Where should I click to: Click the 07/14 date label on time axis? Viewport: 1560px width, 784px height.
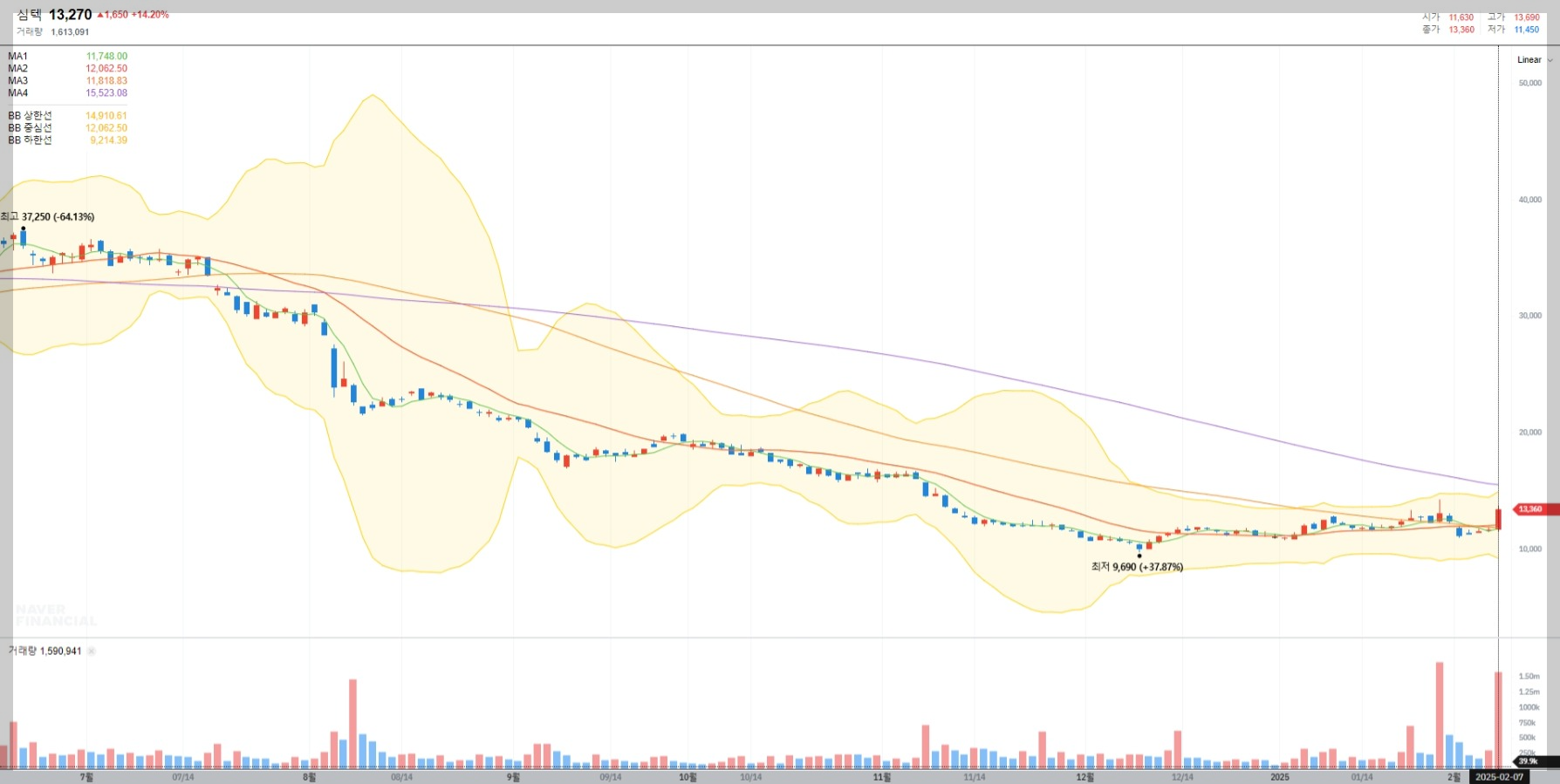(x=183, y=777)
